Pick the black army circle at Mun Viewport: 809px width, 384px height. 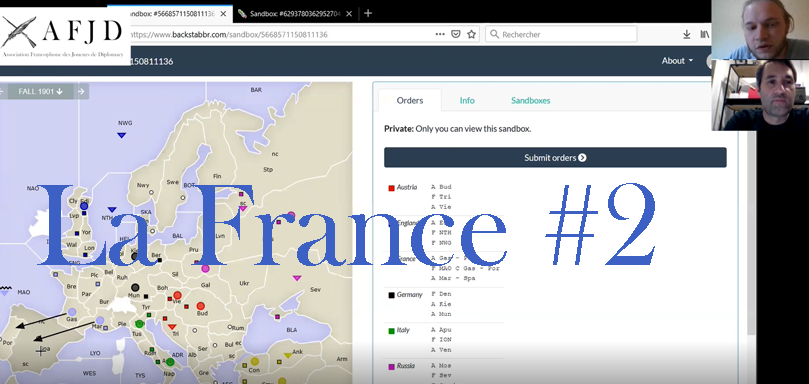pyautogui.click(x=135, y=287)
